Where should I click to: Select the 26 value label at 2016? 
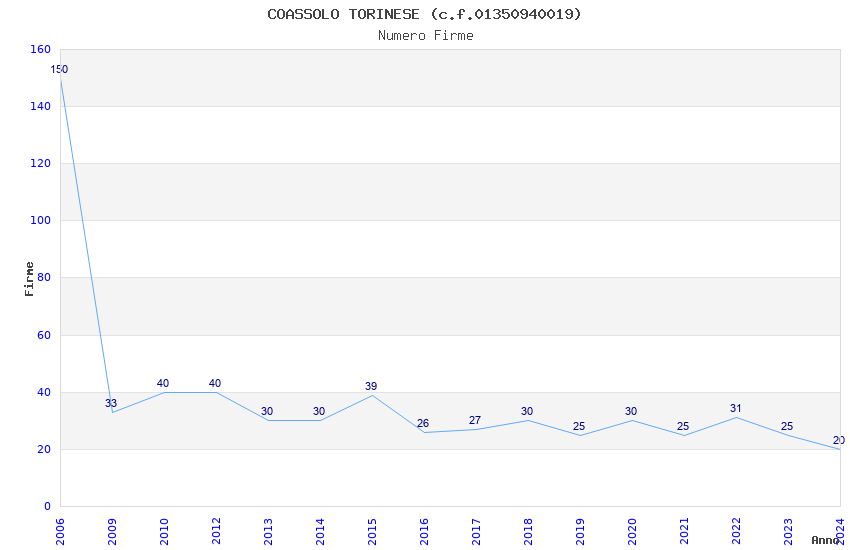point(423,423)
